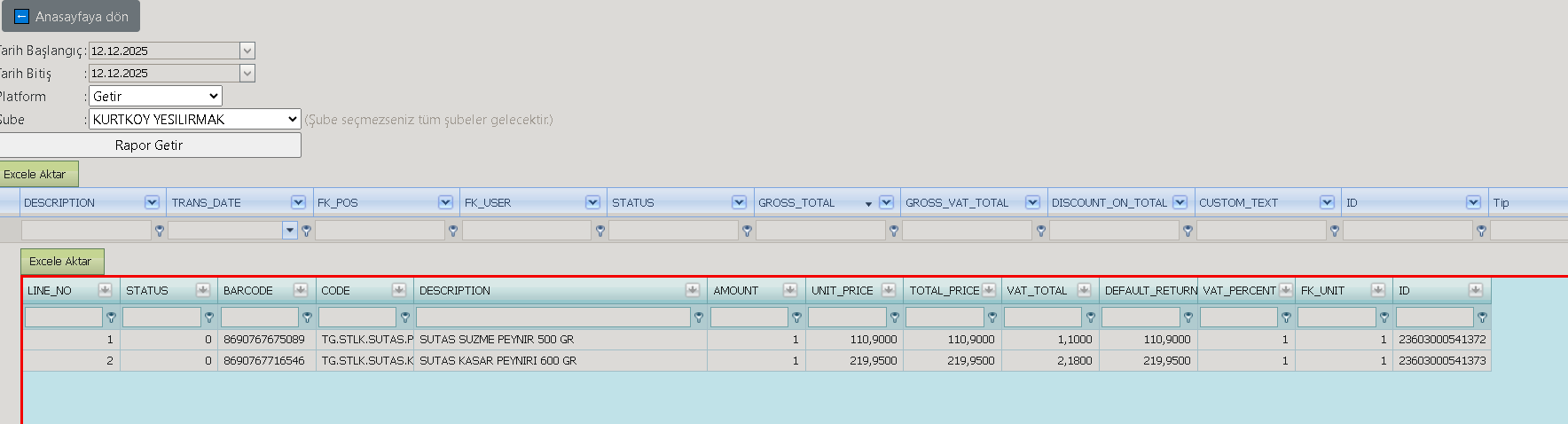This screenshot has width=1568, height=424.
Task: Click CODE column menu icon
Action: click(398, 290)
